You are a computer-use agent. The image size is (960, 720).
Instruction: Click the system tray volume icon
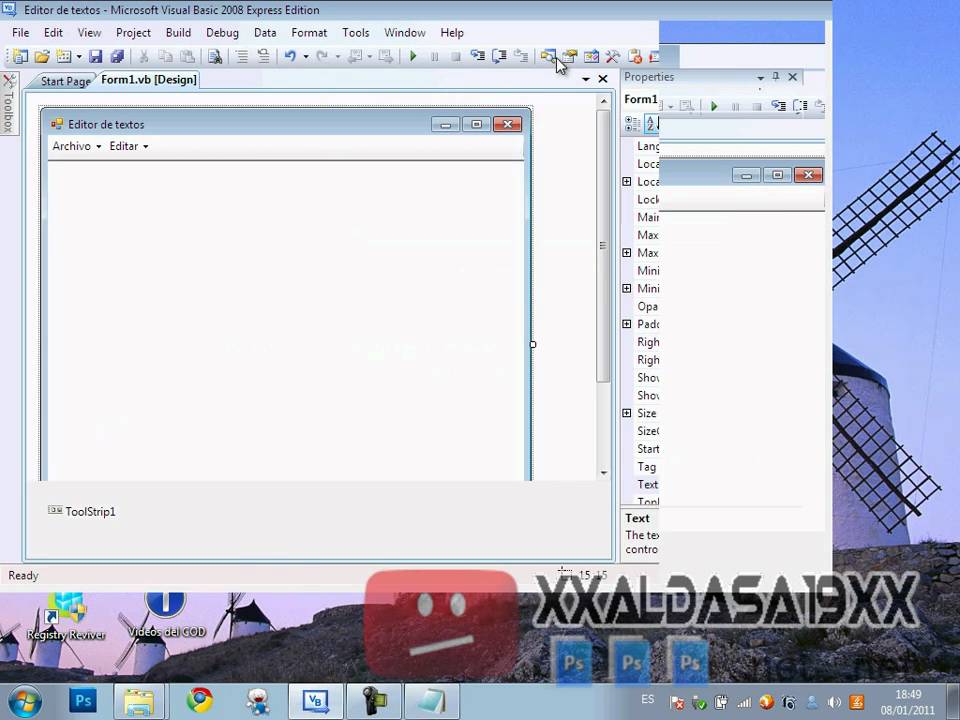(x=834, y=702)
